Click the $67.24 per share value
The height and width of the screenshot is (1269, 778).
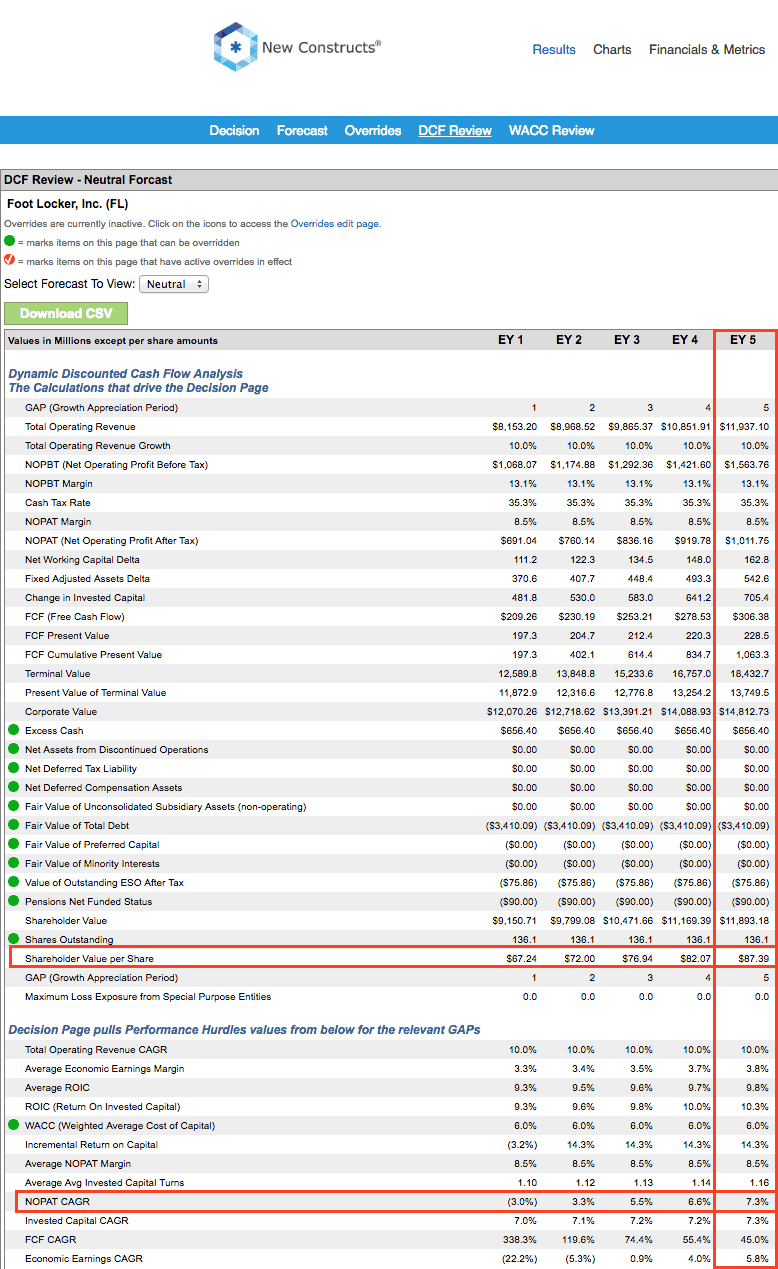[520, 959]
